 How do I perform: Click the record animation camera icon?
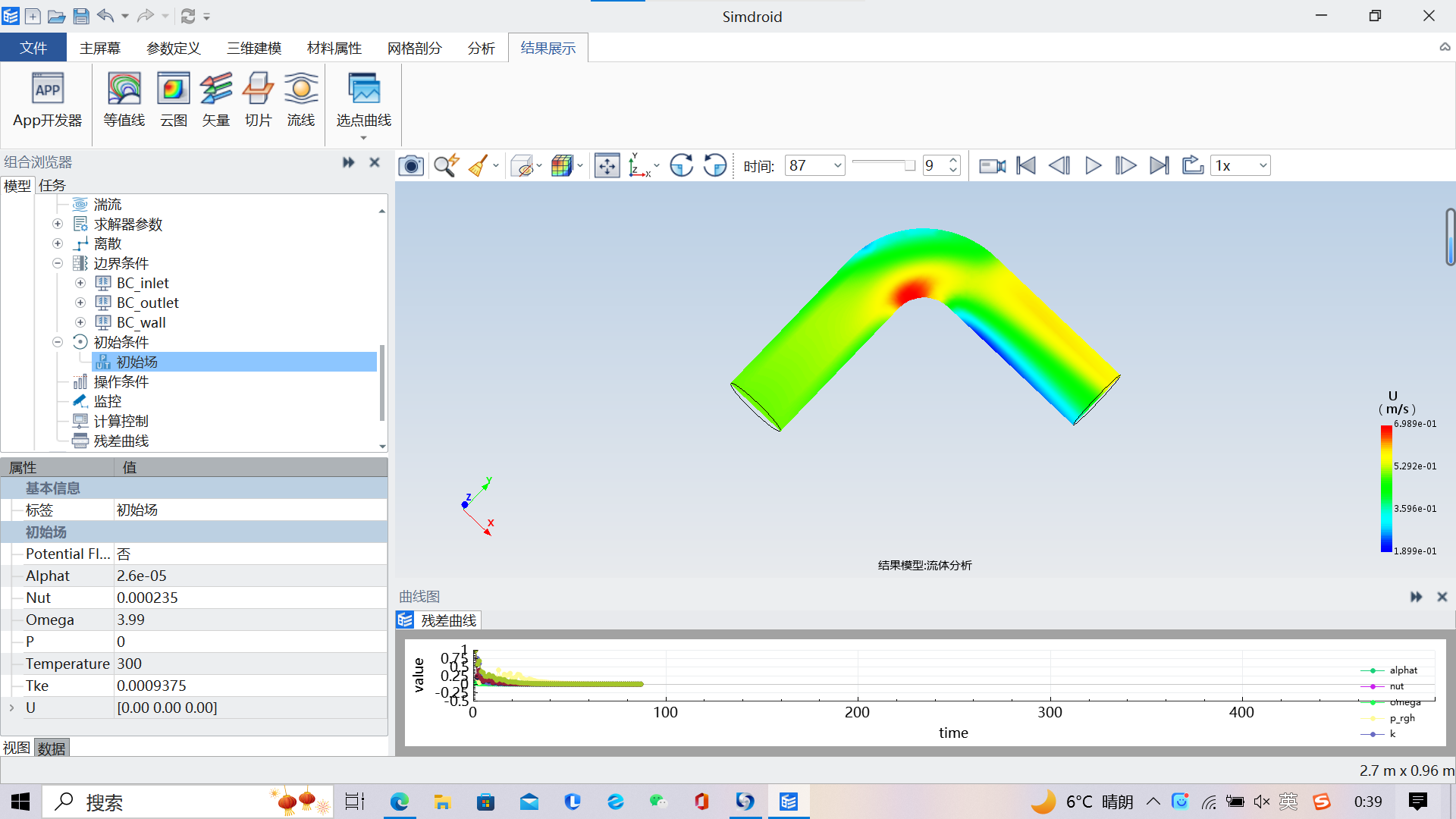point(992,165)
